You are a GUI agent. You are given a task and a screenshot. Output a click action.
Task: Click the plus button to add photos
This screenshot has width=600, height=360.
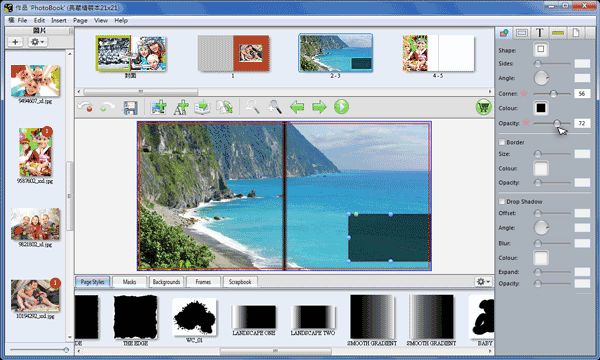[15, 42]
